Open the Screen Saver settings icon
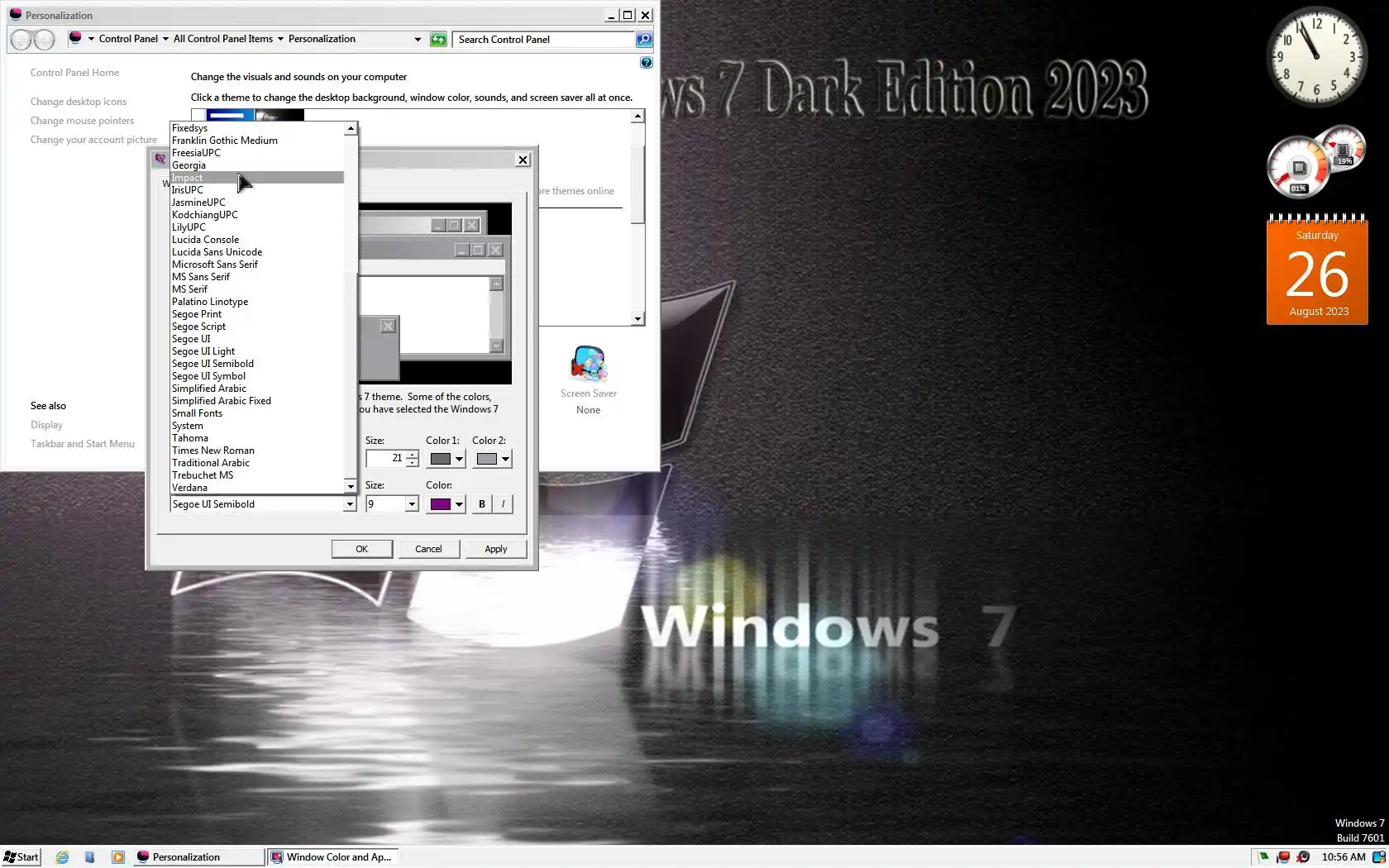 [x=589, y=365]
